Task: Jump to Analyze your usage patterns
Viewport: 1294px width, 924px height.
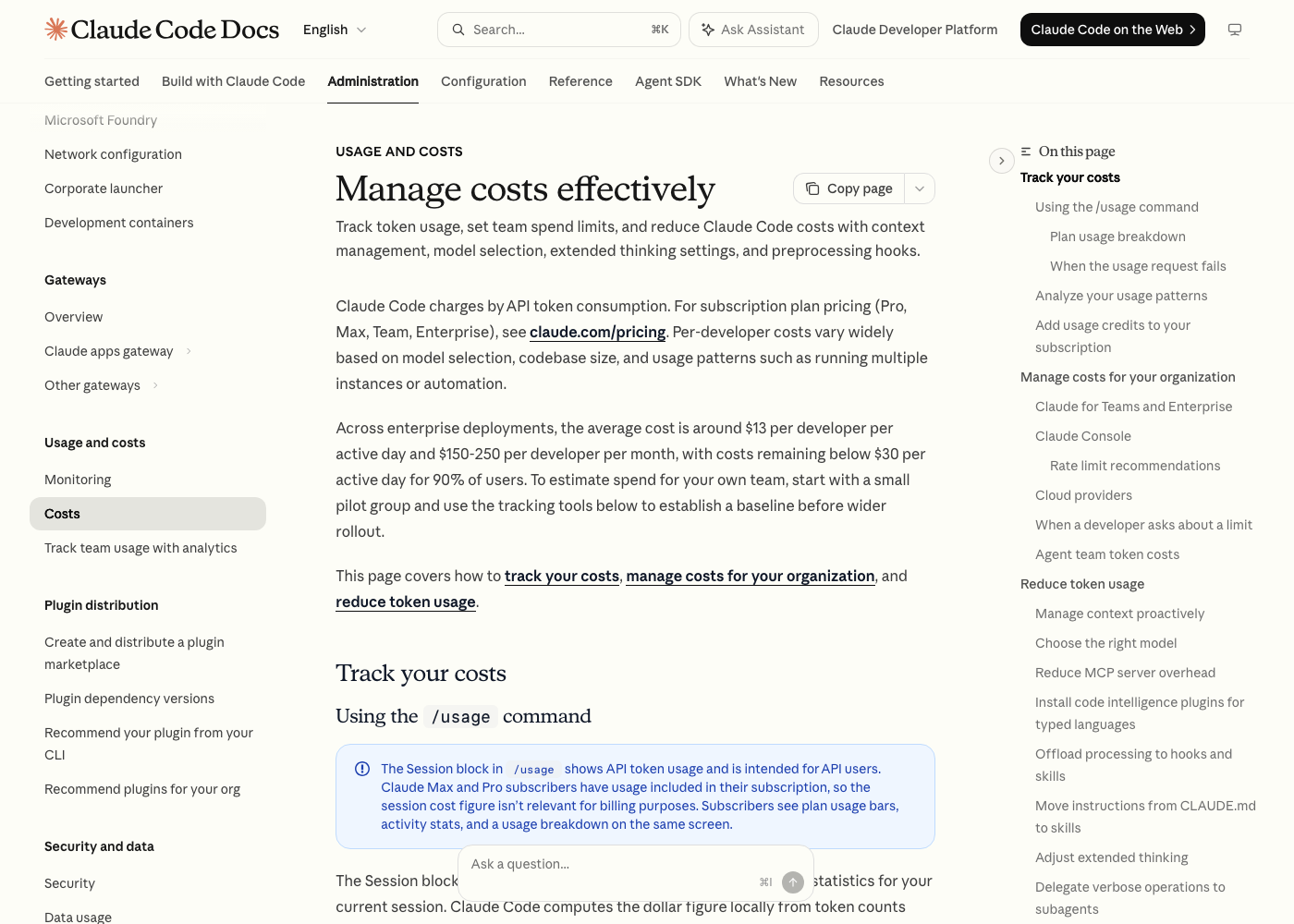Action: tap(1121, 296)
